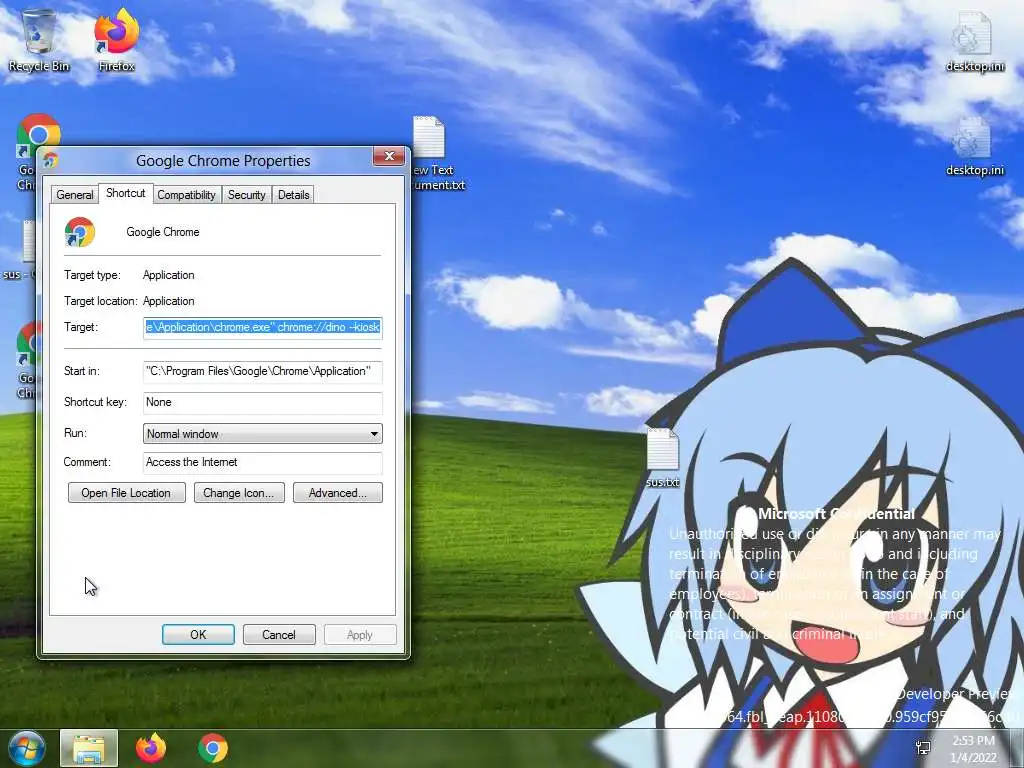Open Windows Explorer from the taskbar
This screenshot has height=768, width=1024.
pyautogui.click(x=89, y=748)
